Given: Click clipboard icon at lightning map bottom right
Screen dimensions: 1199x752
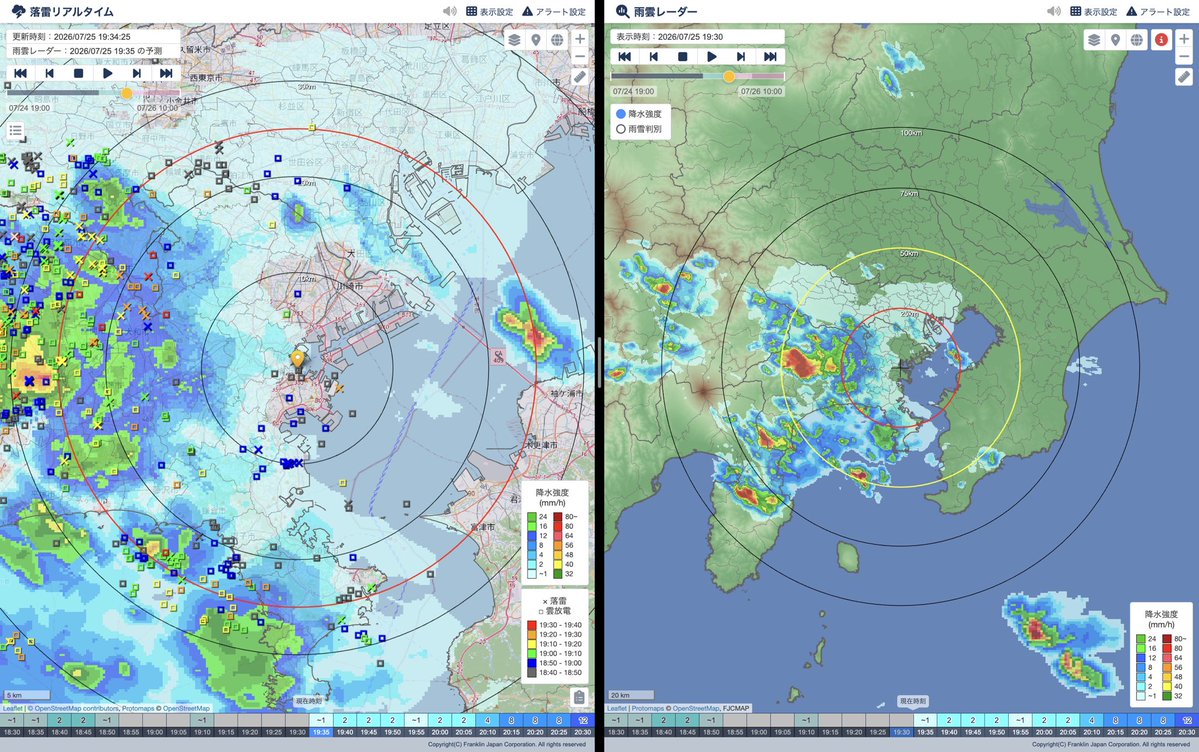Looking at the screenshot, I should pyautogui.click(x=580, y=697).
